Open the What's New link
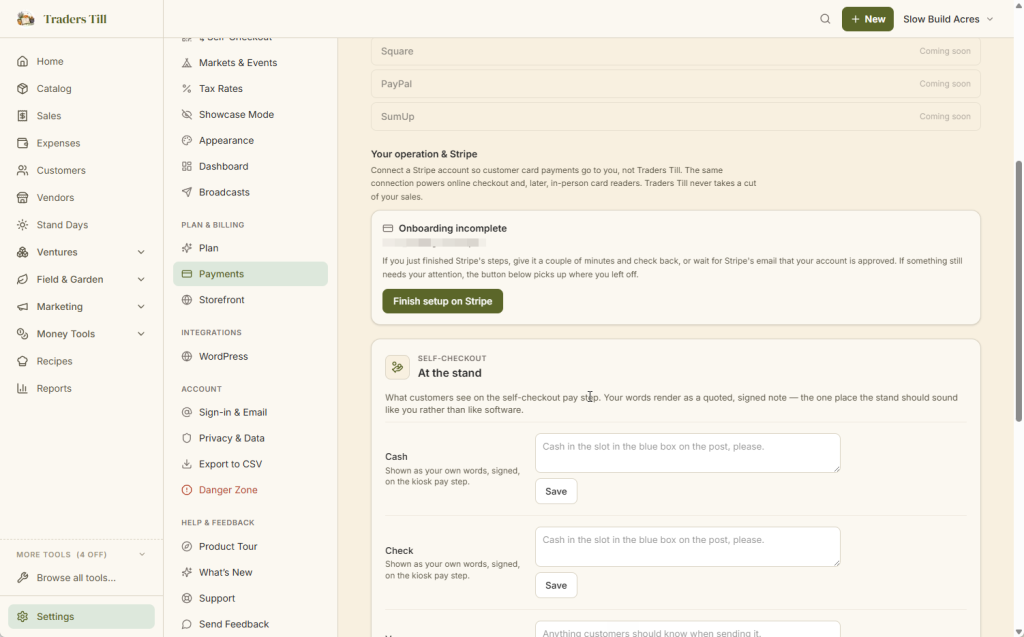1024x637 pixels. 250,572
